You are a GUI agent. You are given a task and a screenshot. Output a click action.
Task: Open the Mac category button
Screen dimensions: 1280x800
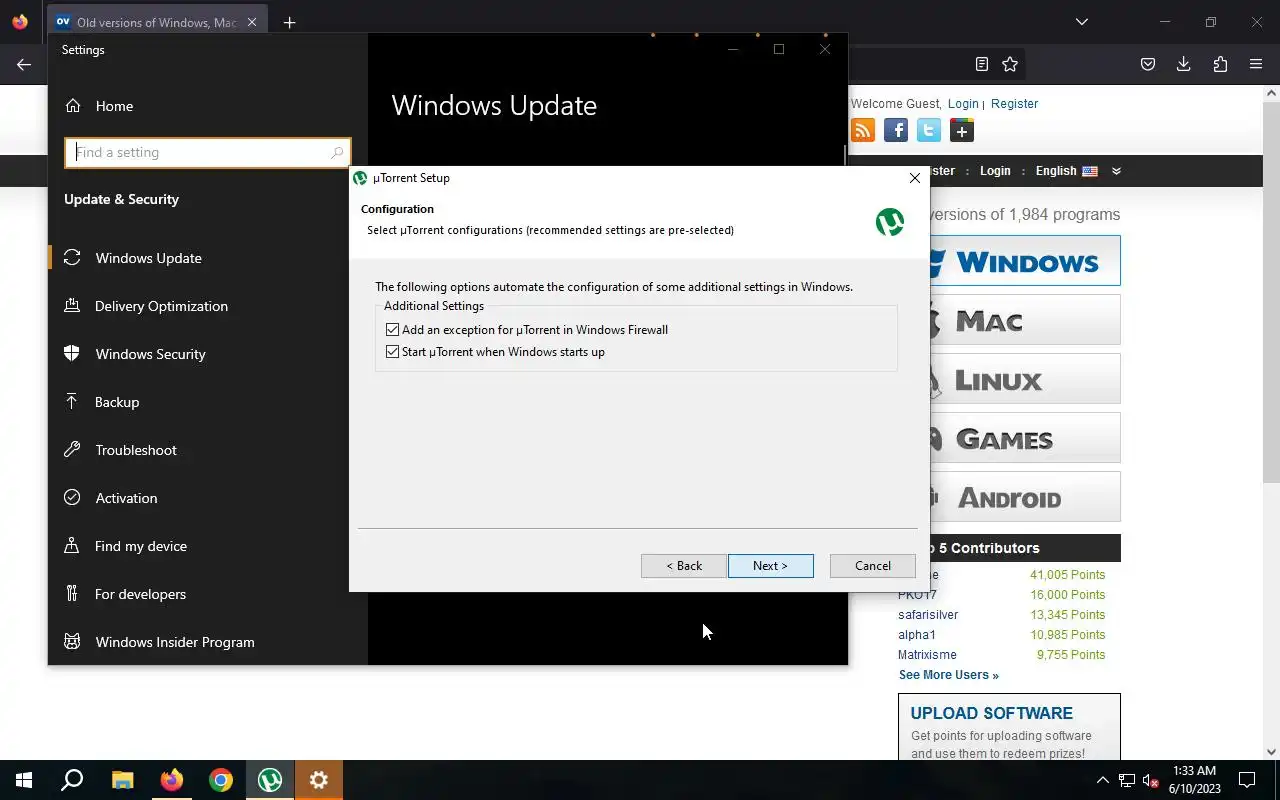1025,320
